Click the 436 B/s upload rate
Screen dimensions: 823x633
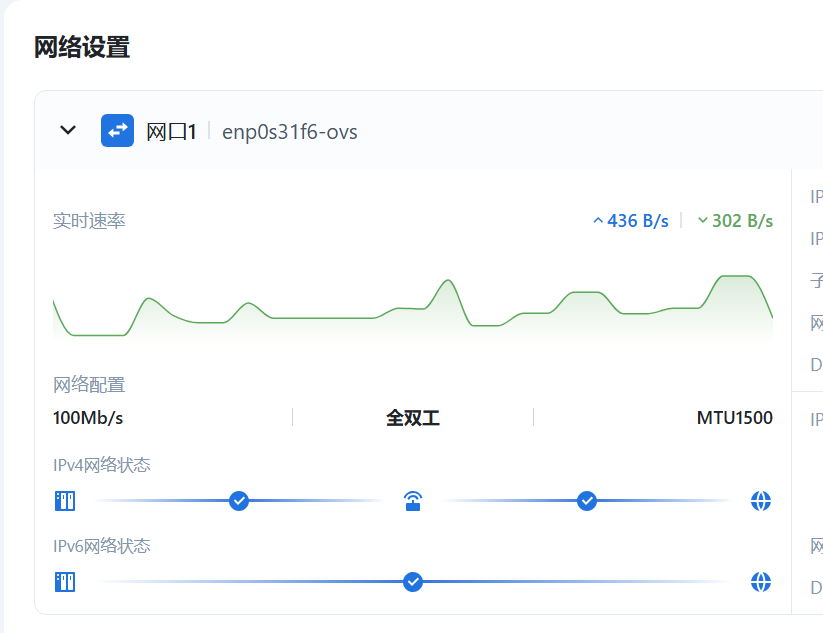(638, 221)
